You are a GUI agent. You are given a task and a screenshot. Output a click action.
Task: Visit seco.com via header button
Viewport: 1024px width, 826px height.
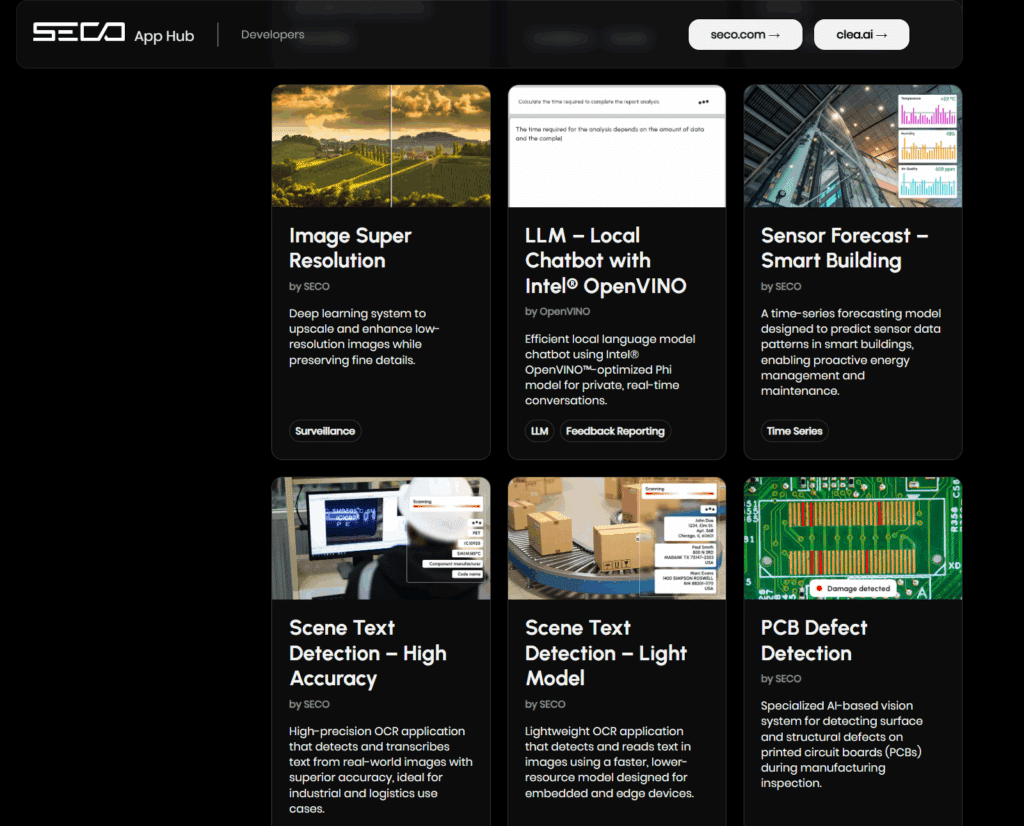click(745, 35)
